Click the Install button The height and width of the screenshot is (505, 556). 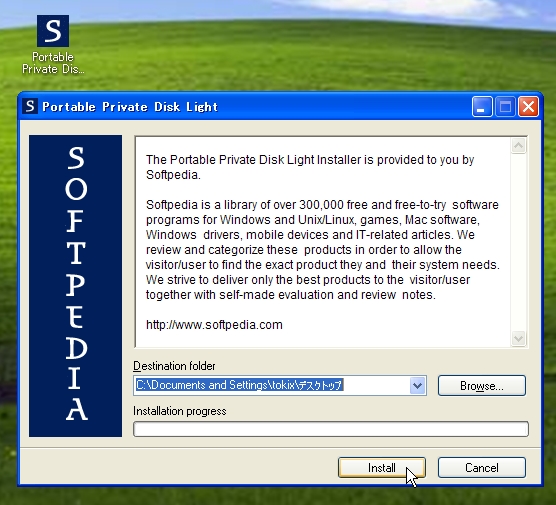(382, 468)
